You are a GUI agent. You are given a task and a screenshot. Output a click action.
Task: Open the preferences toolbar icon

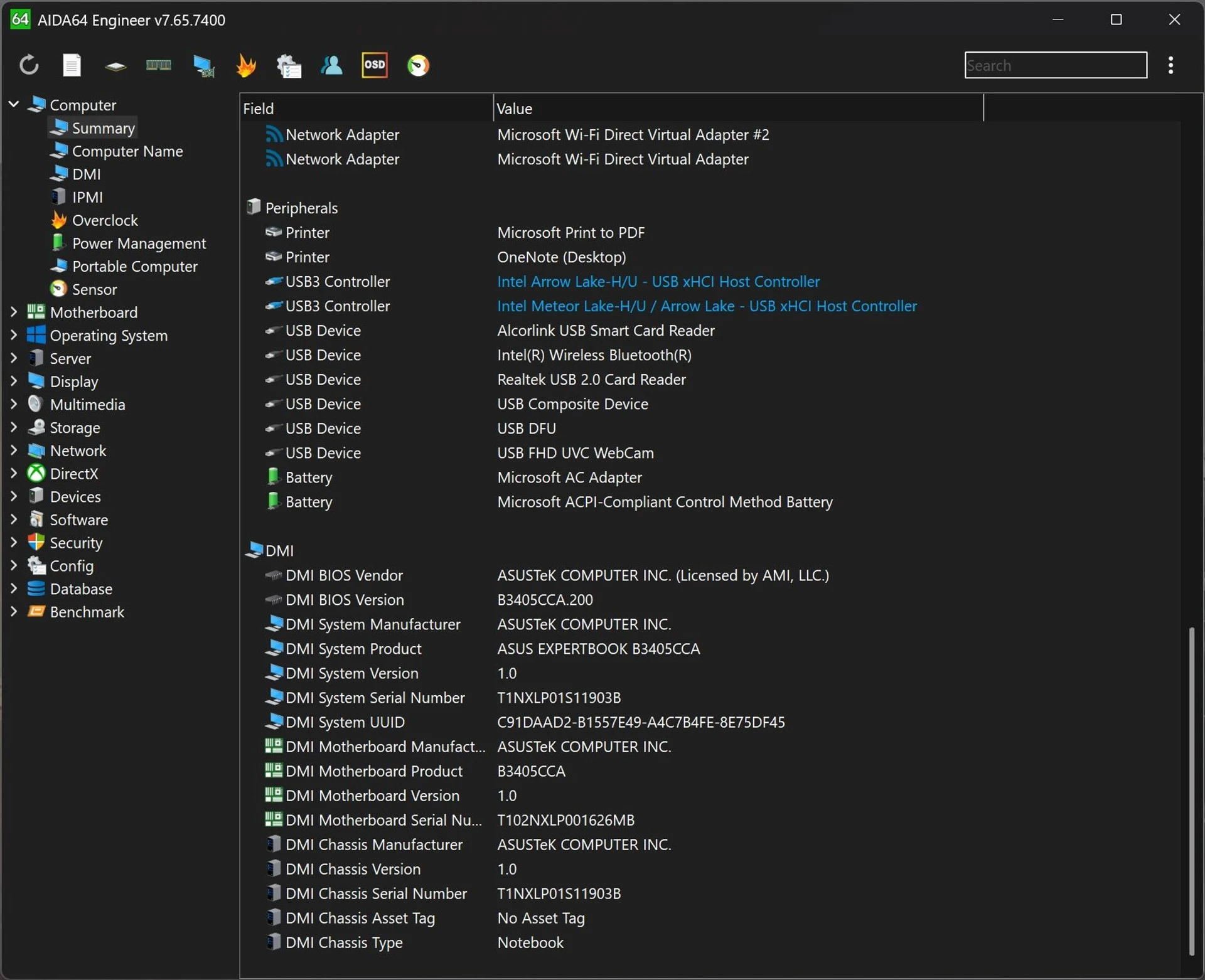click(x=289, y=66)
